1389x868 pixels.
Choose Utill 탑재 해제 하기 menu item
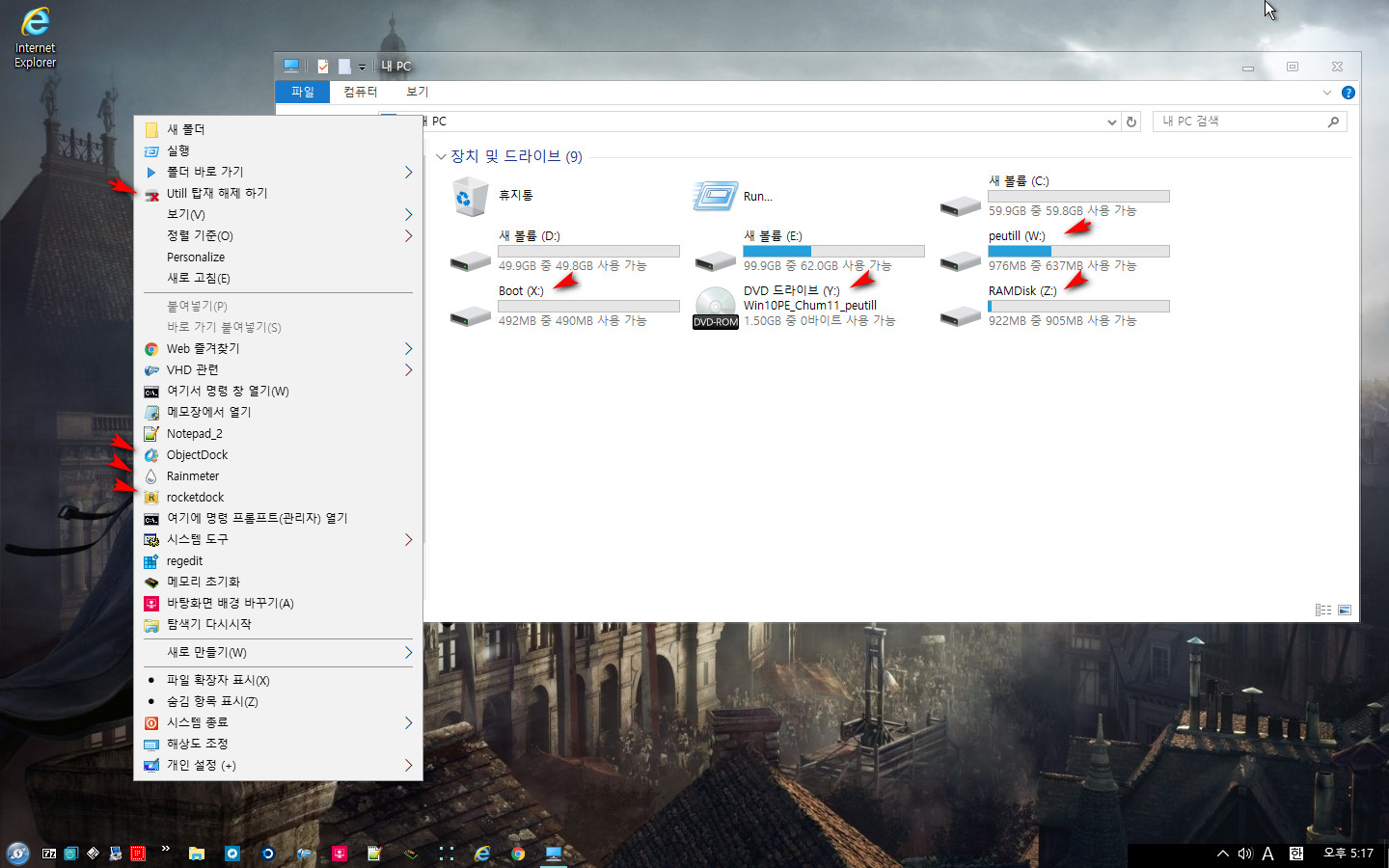278,193
